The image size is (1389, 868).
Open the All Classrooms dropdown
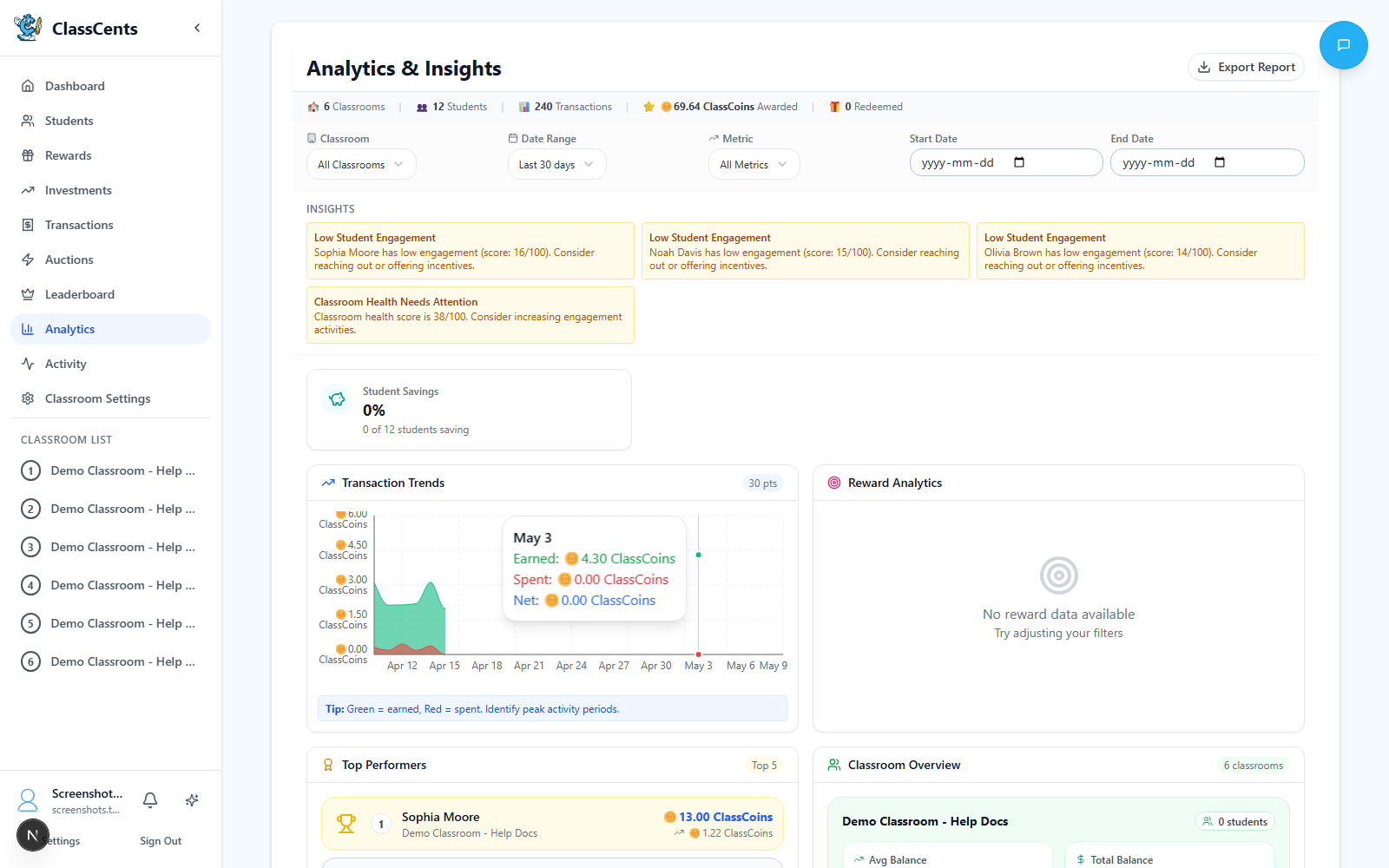coord(361,164)
